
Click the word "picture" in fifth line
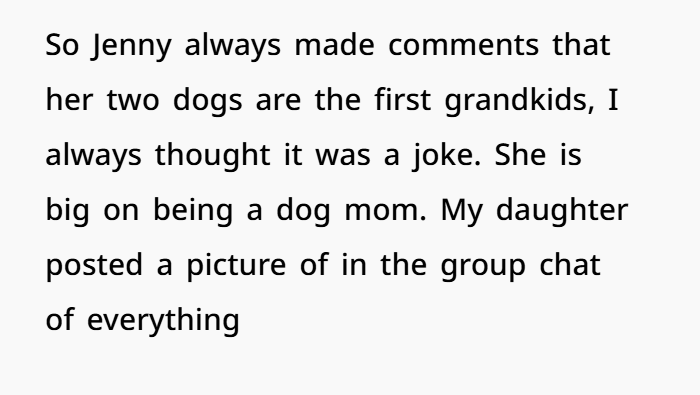[x=236, y=266]
